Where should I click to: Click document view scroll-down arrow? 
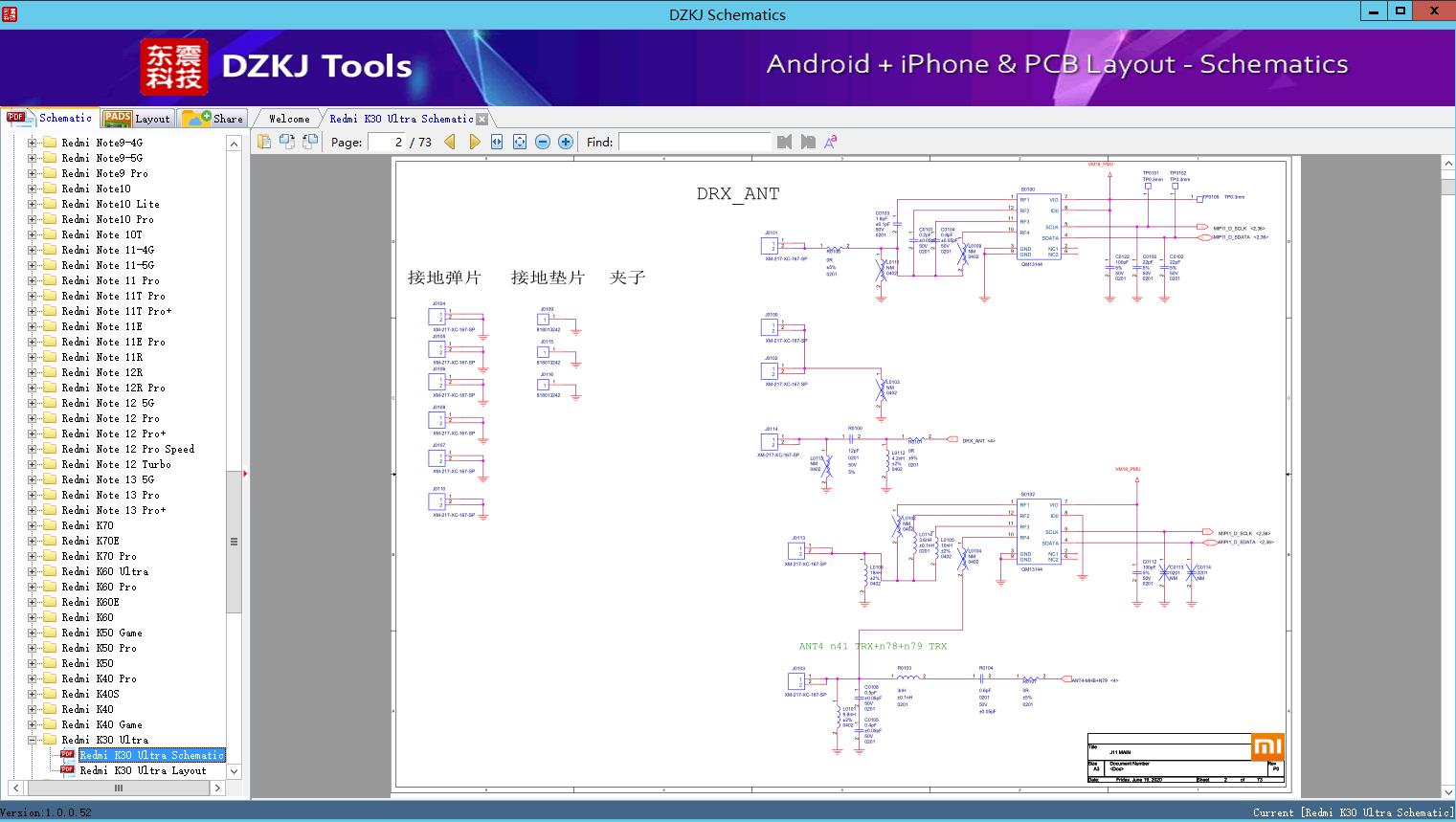[1448, 792]
